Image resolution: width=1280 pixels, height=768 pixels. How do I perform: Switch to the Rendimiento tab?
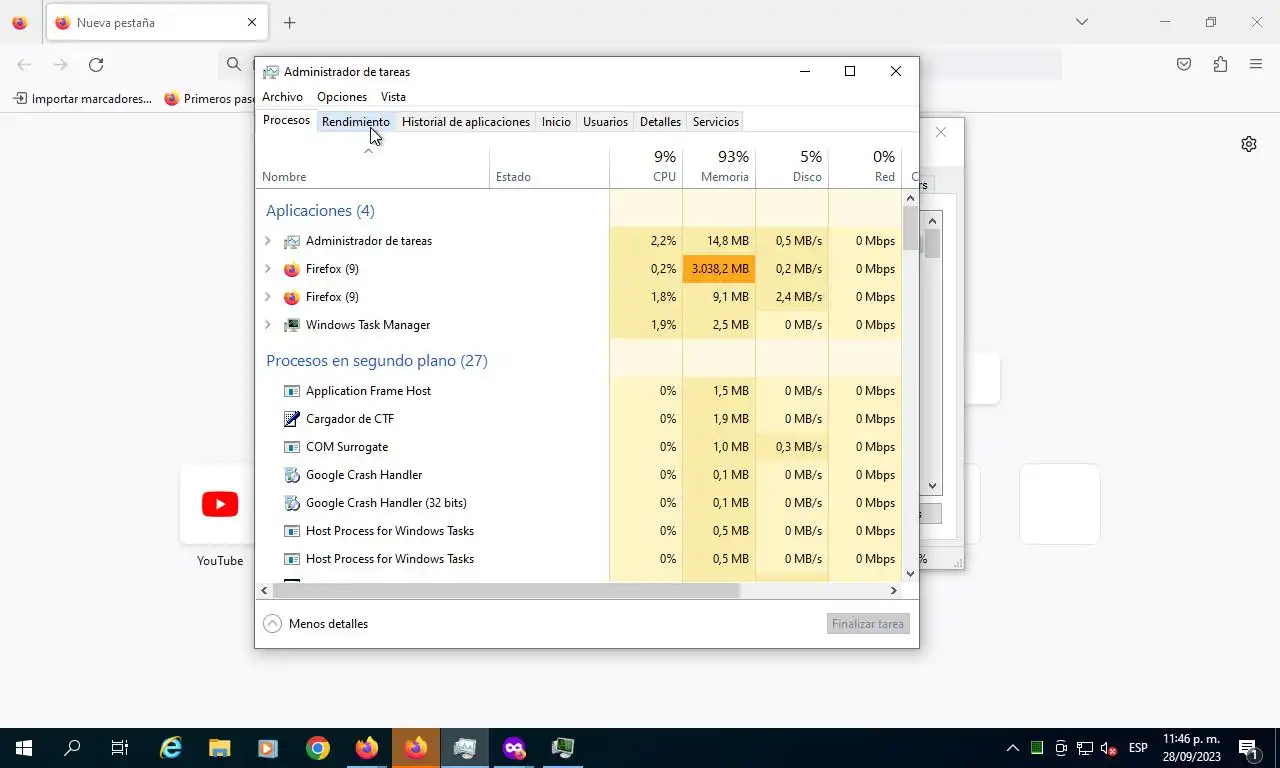point(356,122)
